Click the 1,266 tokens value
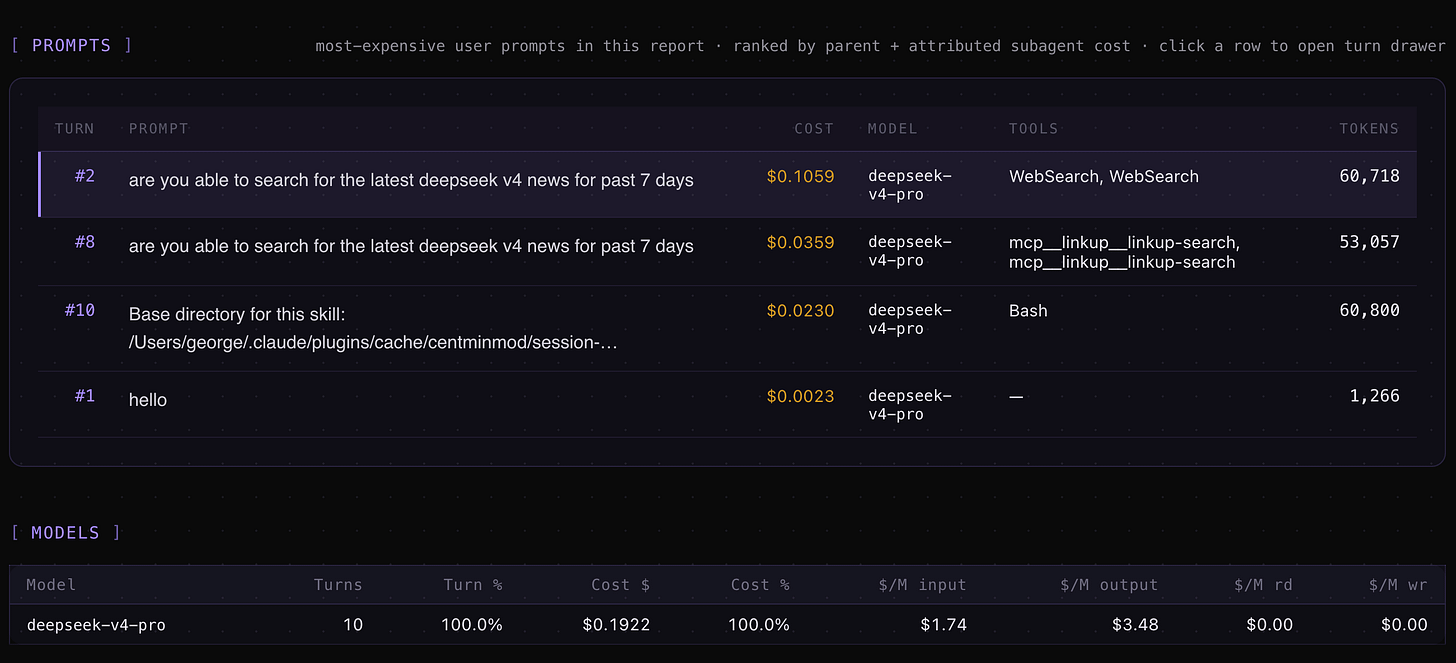The height and width of the screenshot is (663, 1456). pos(1375,396)
